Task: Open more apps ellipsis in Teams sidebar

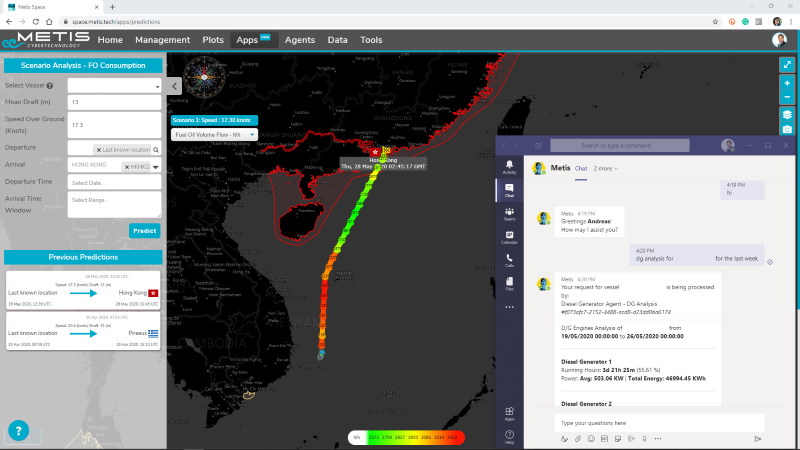Action: (x=509, y=307)
